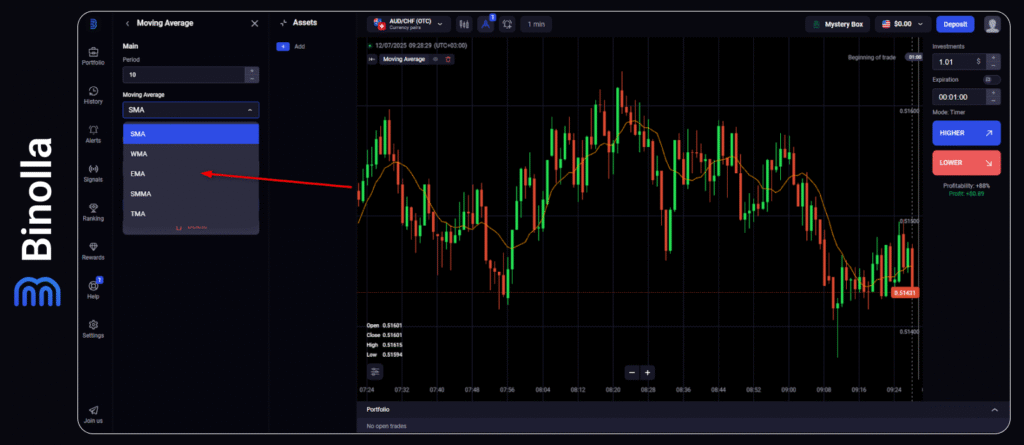Image resolution: width=1024 pixels, height=445 pixels.
Task: Toggle the Expiration mode switch
Action: click(990, 79)
